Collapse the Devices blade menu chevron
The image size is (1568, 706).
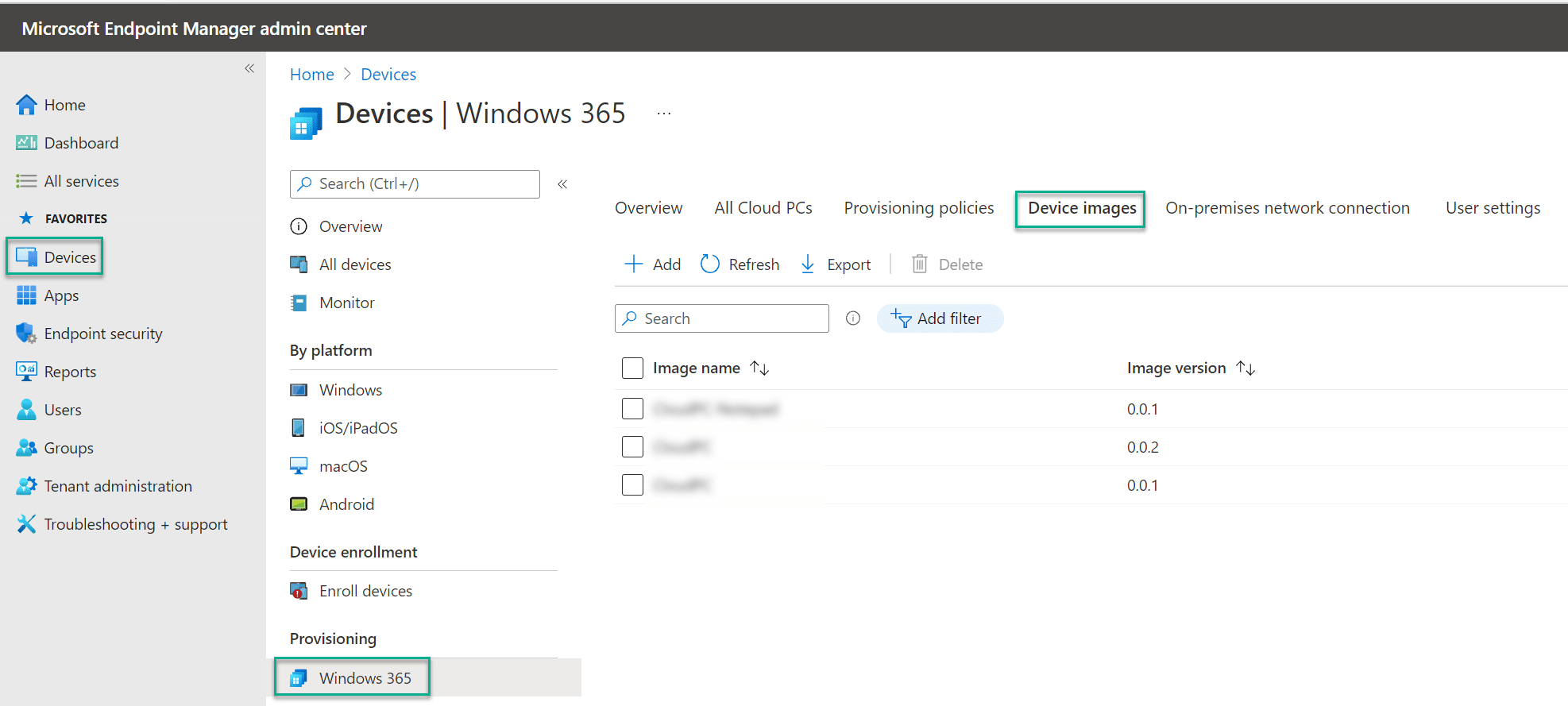coord(562,184)
